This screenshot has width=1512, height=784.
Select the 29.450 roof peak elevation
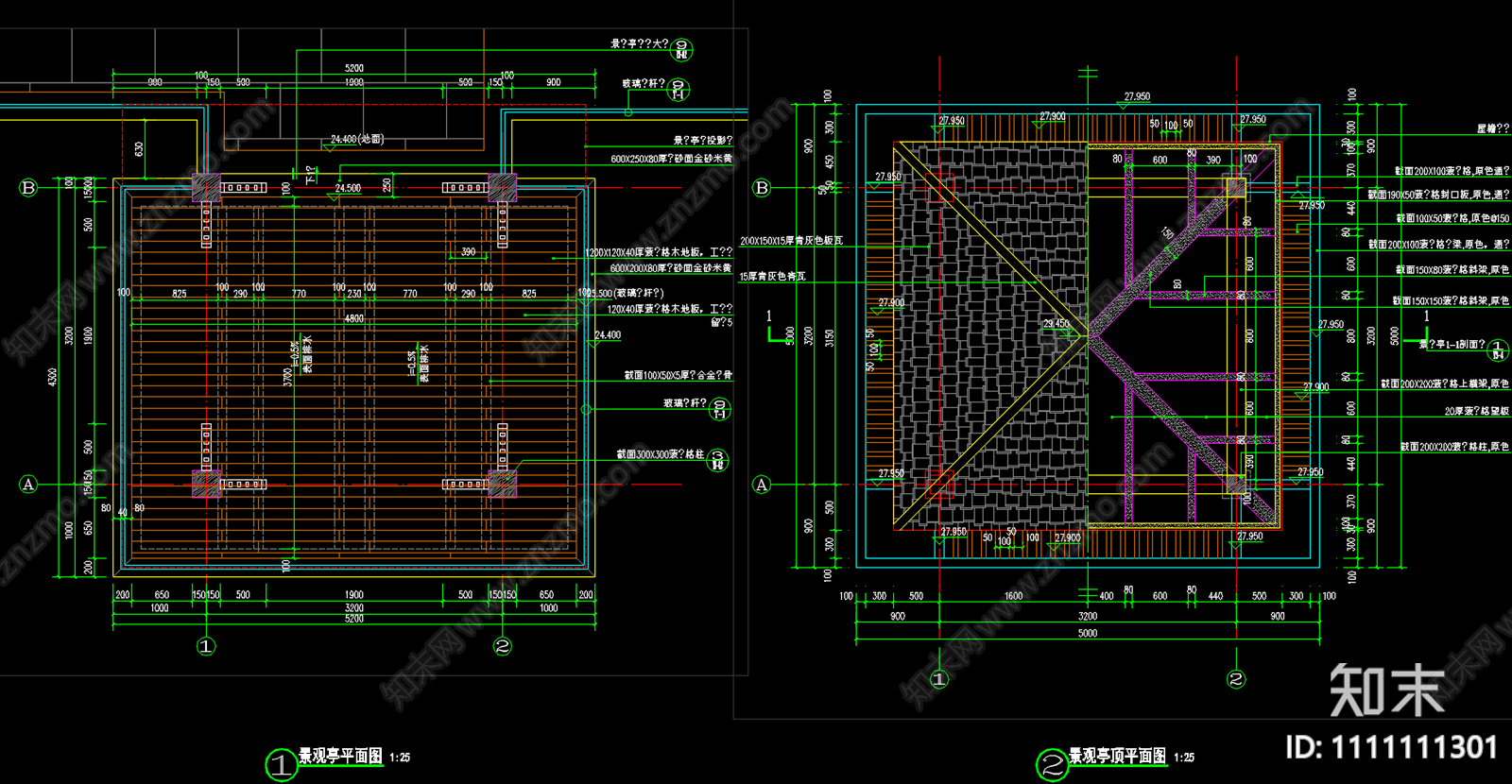click(1057, 323)
